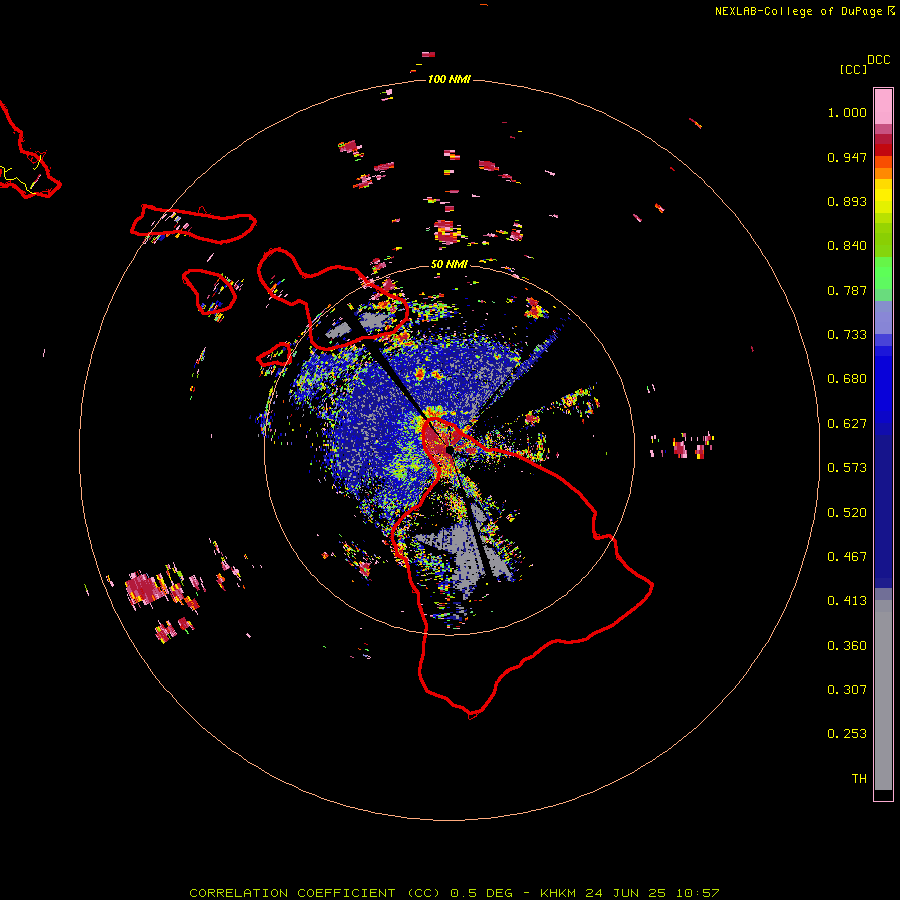This screenshot has width=900, height=900.
Task: Click the gray lower segment of color bar
Action: tap(883, 695)
